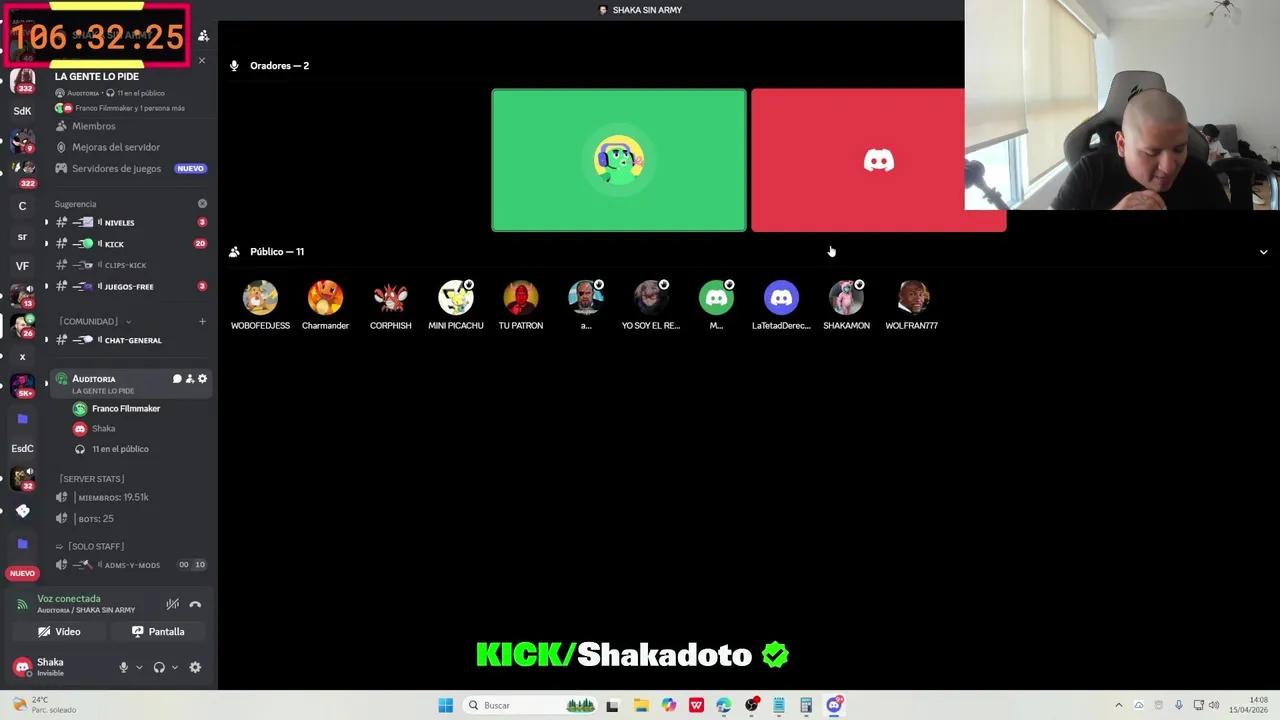Select SHAKAMON audience avatar
The image size is (1280, 720).
pos(846,297)
